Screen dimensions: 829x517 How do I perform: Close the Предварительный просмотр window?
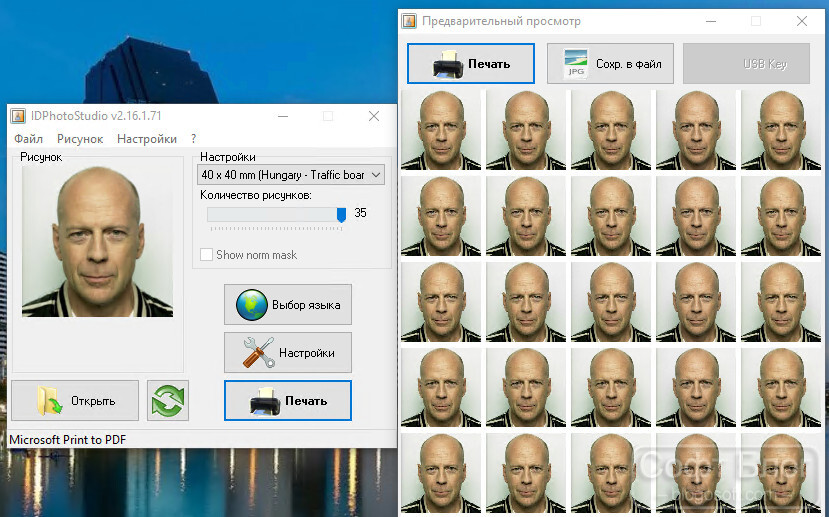(802, 21)
